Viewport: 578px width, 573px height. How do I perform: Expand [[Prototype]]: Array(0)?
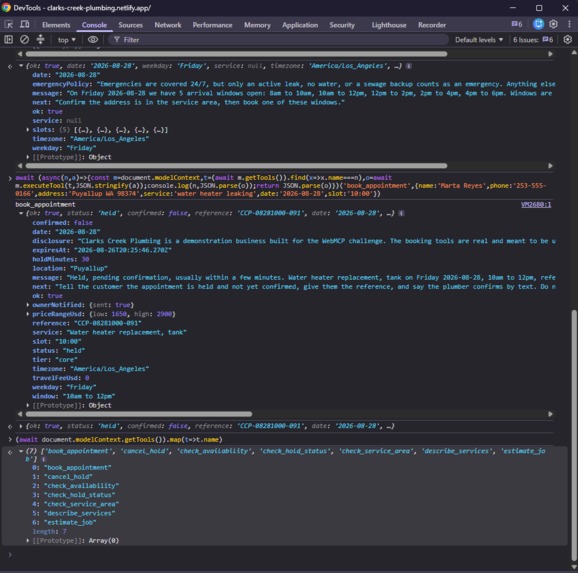28,541
